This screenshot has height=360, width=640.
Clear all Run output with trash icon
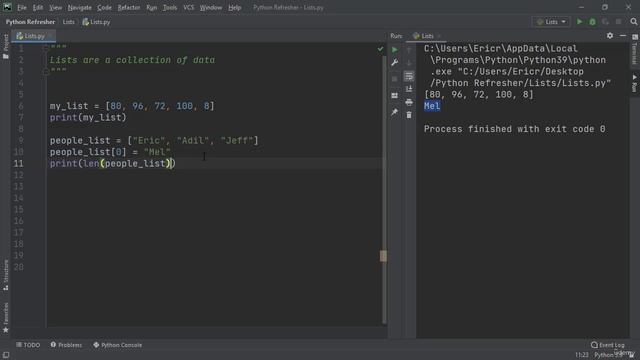click(x=409, y=115)
